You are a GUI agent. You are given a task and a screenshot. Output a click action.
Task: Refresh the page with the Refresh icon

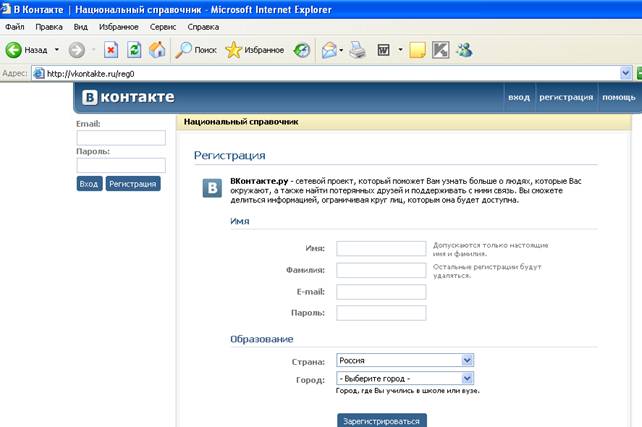tap(134, 49)
